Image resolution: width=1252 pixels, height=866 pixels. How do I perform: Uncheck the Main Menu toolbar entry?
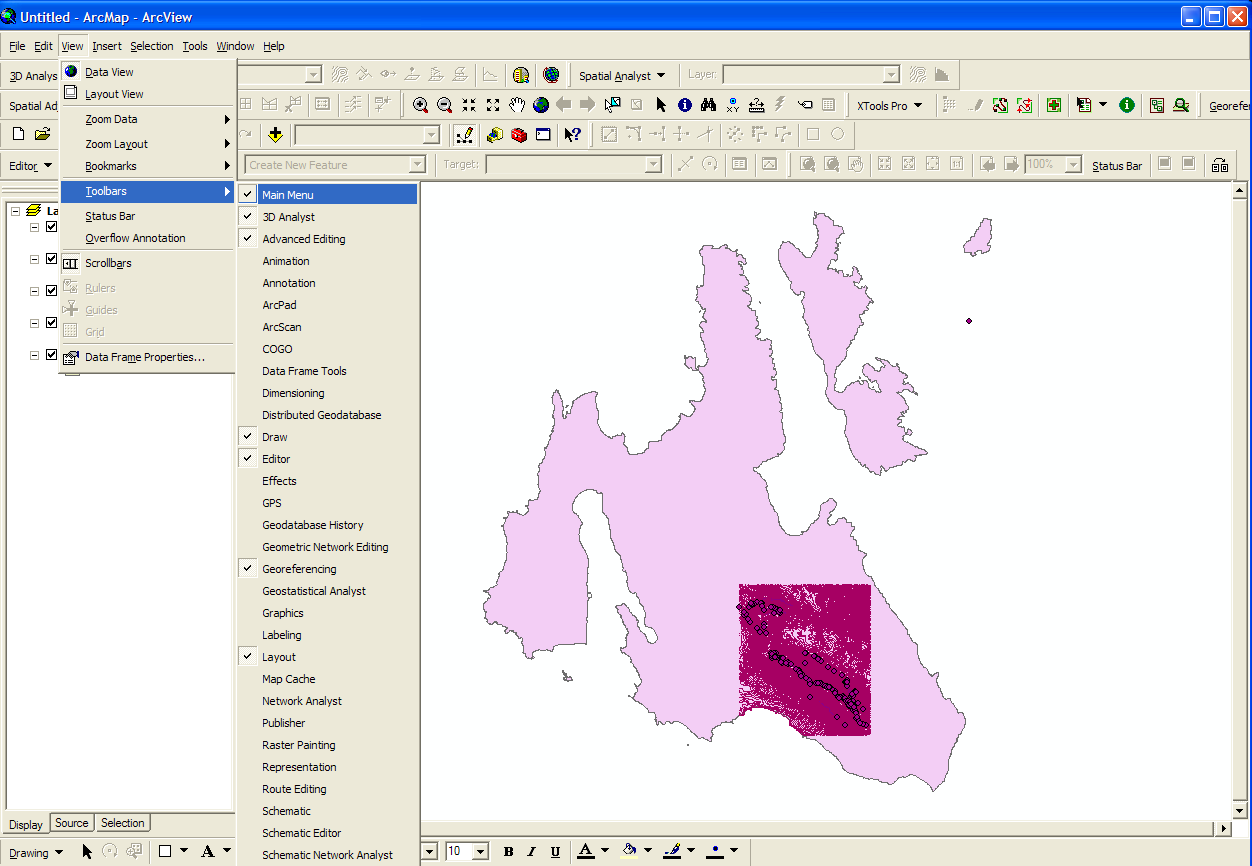(x=327, y=195)
